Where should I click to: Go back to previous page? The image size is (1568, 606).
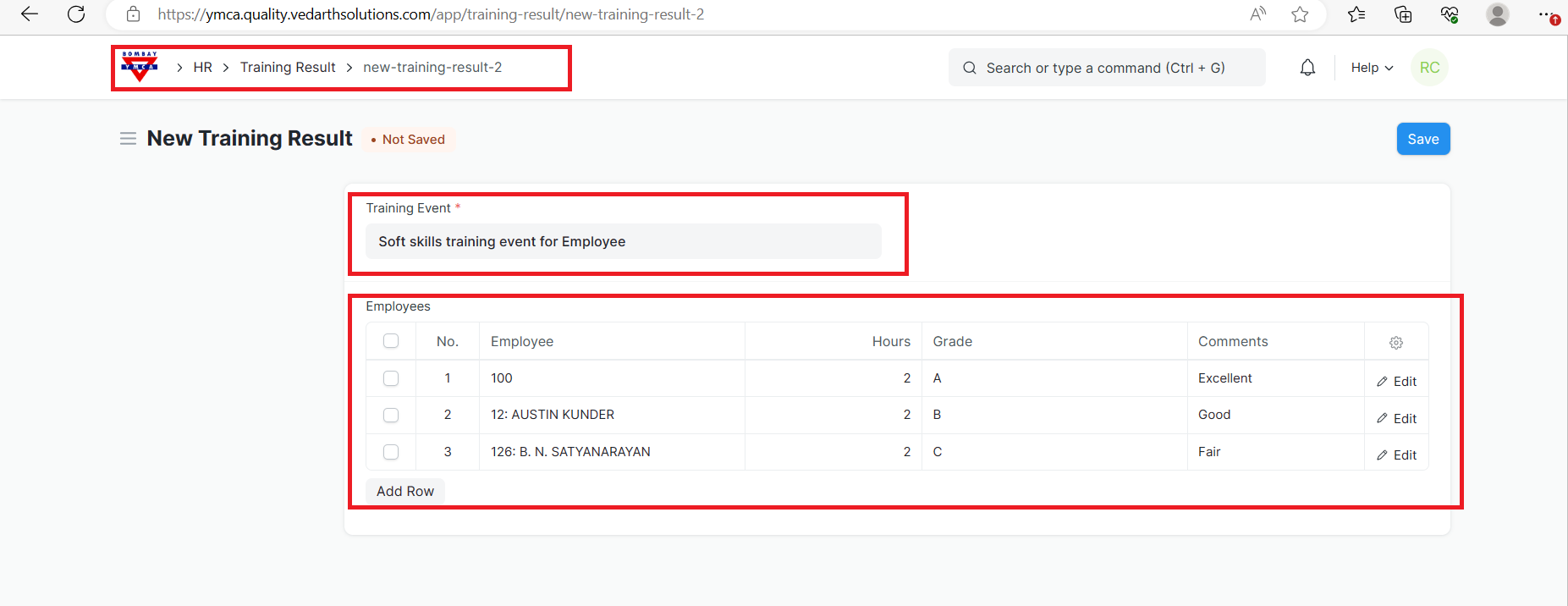[30, 14]
